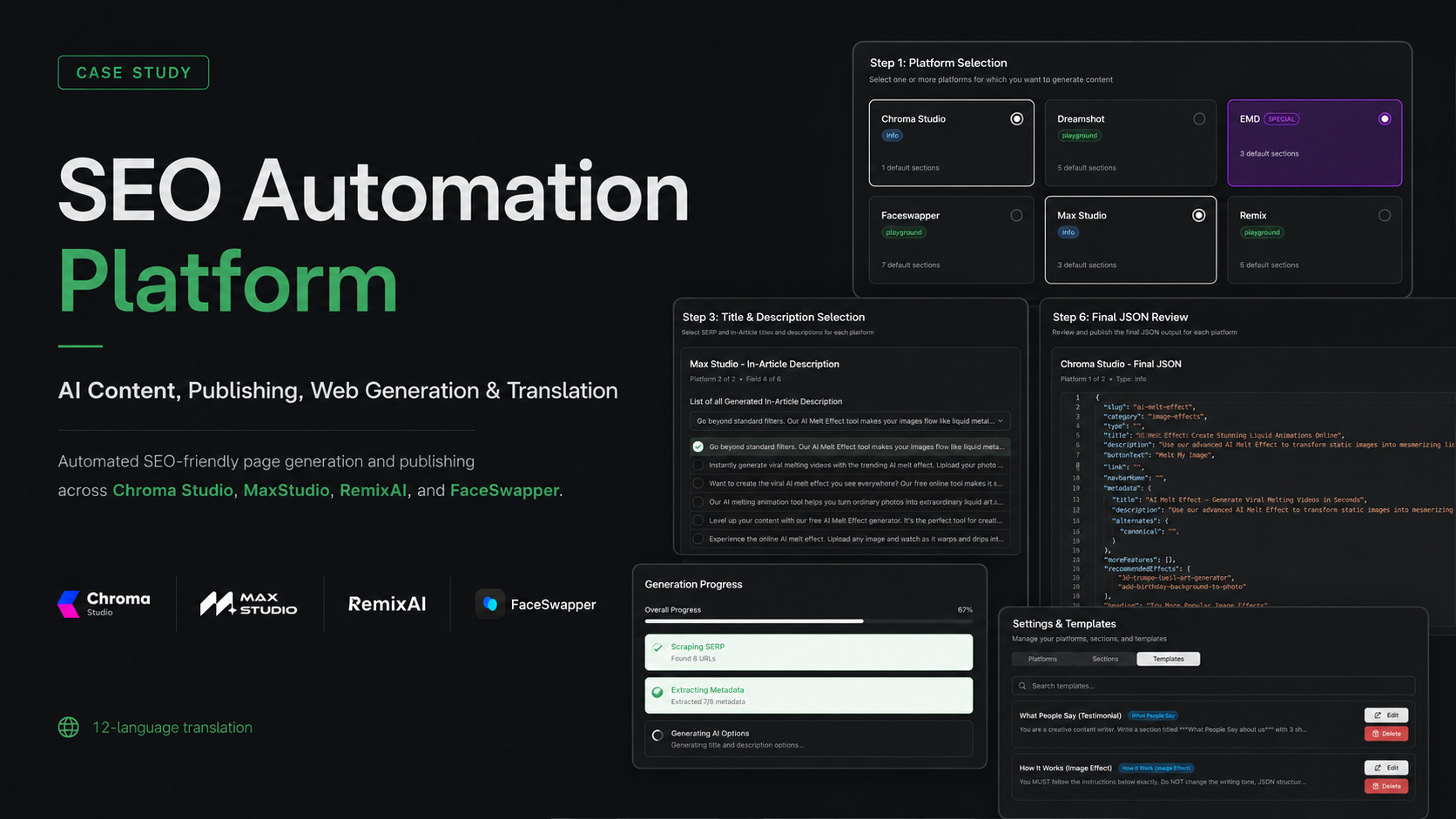Toggle the Max Studio platform radio button
1456x819 pixels.
tap(1199, 216)
